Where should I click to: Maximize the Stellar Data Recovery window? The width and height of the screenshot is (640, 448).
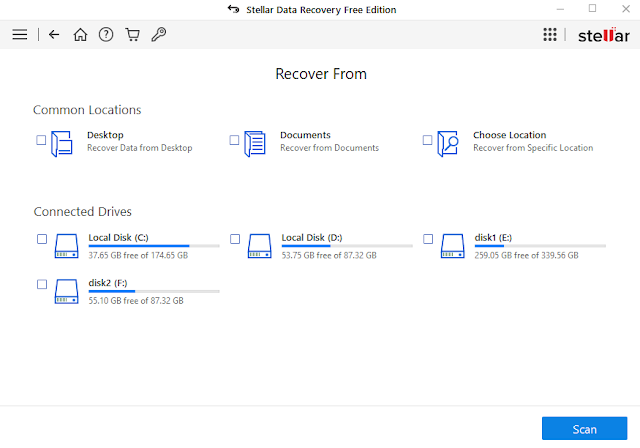click(592, 9)
